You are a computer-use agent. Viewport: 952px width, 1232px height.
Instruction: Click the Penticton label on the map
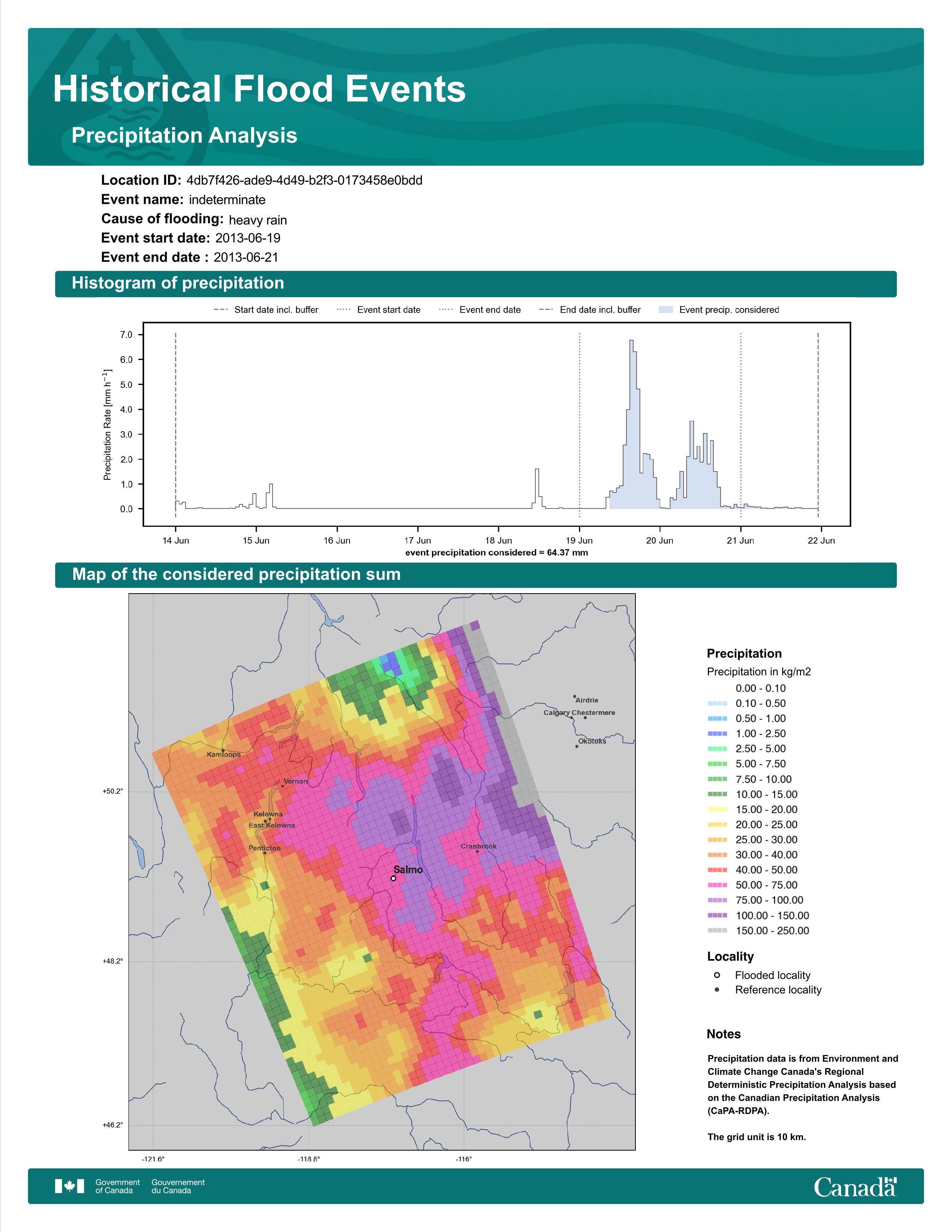click(265, 848)
